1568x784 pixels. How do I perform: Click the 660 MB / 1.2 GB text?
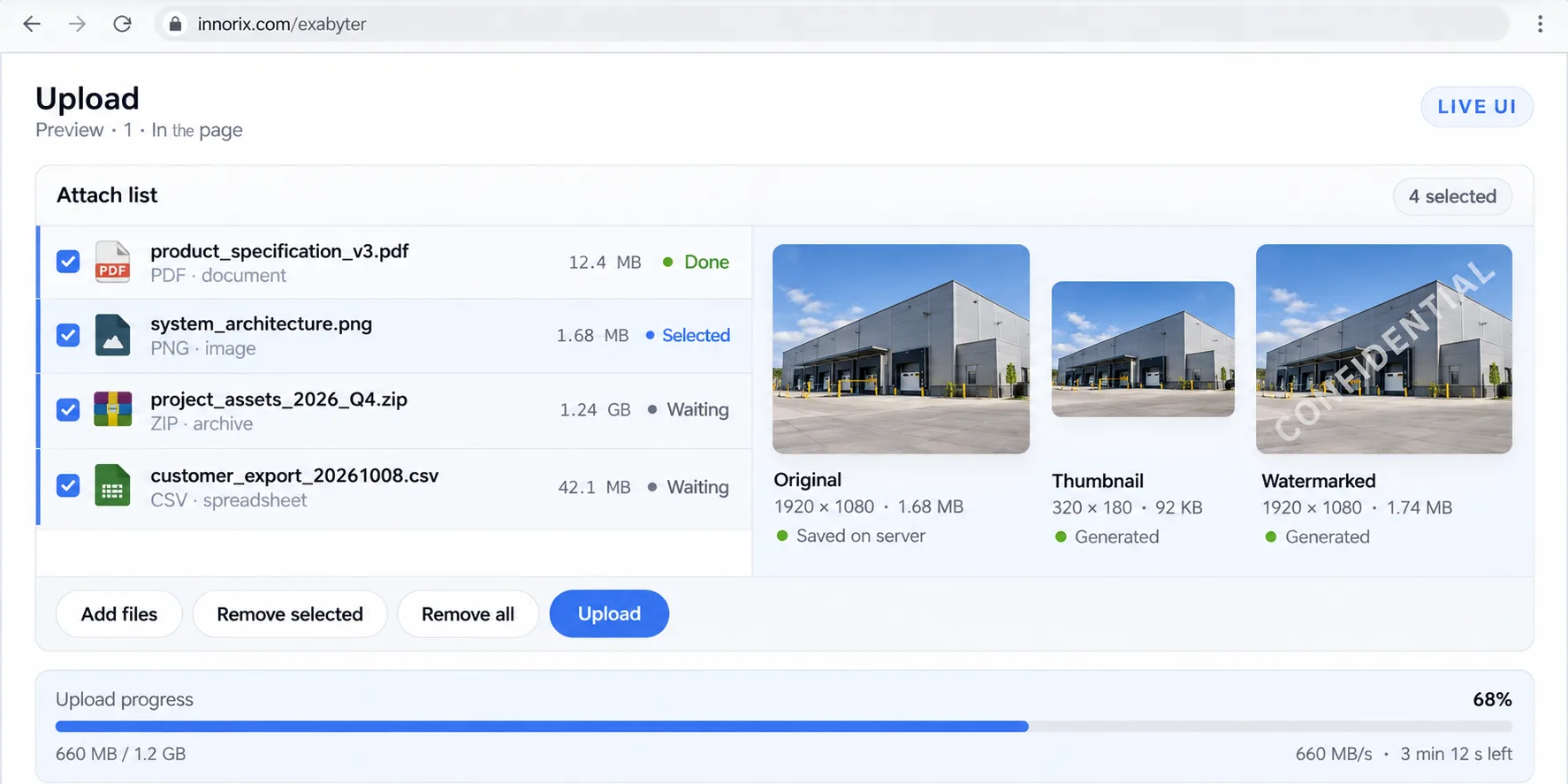tap(120, 754)
